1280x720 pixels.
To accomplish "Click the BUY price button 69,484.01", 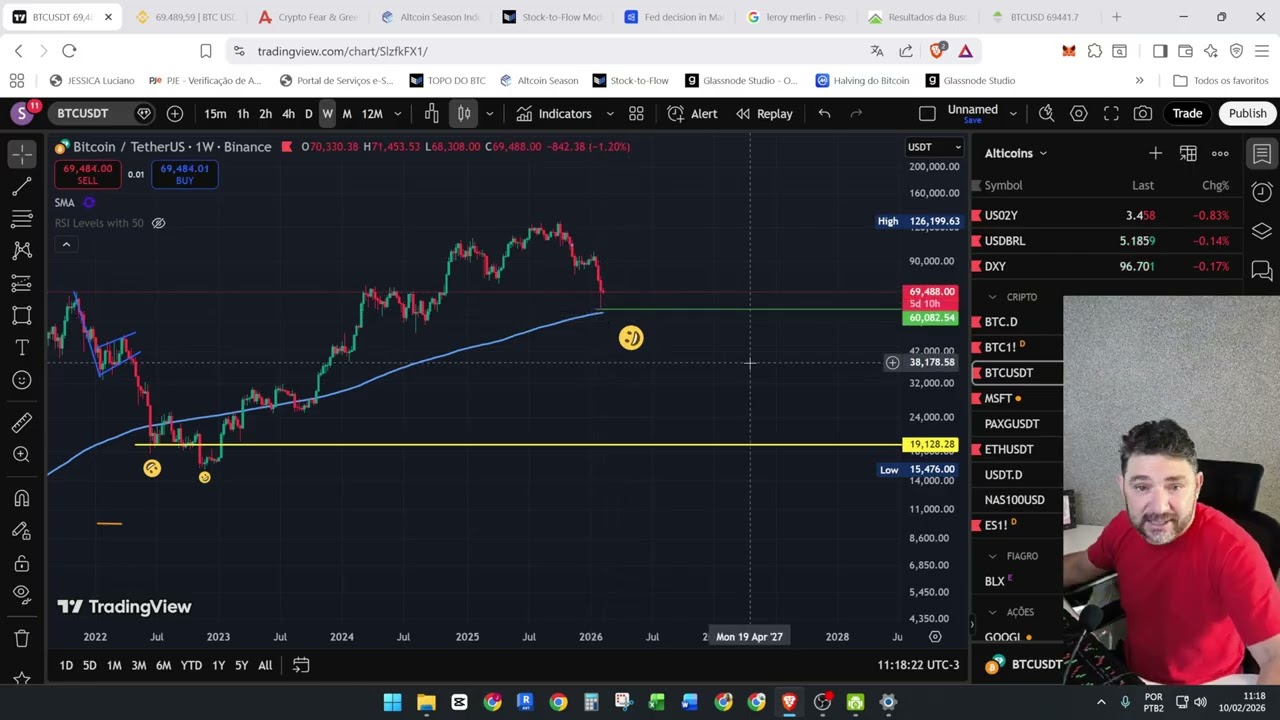I will pyautogui.click(x=184, y=175).
